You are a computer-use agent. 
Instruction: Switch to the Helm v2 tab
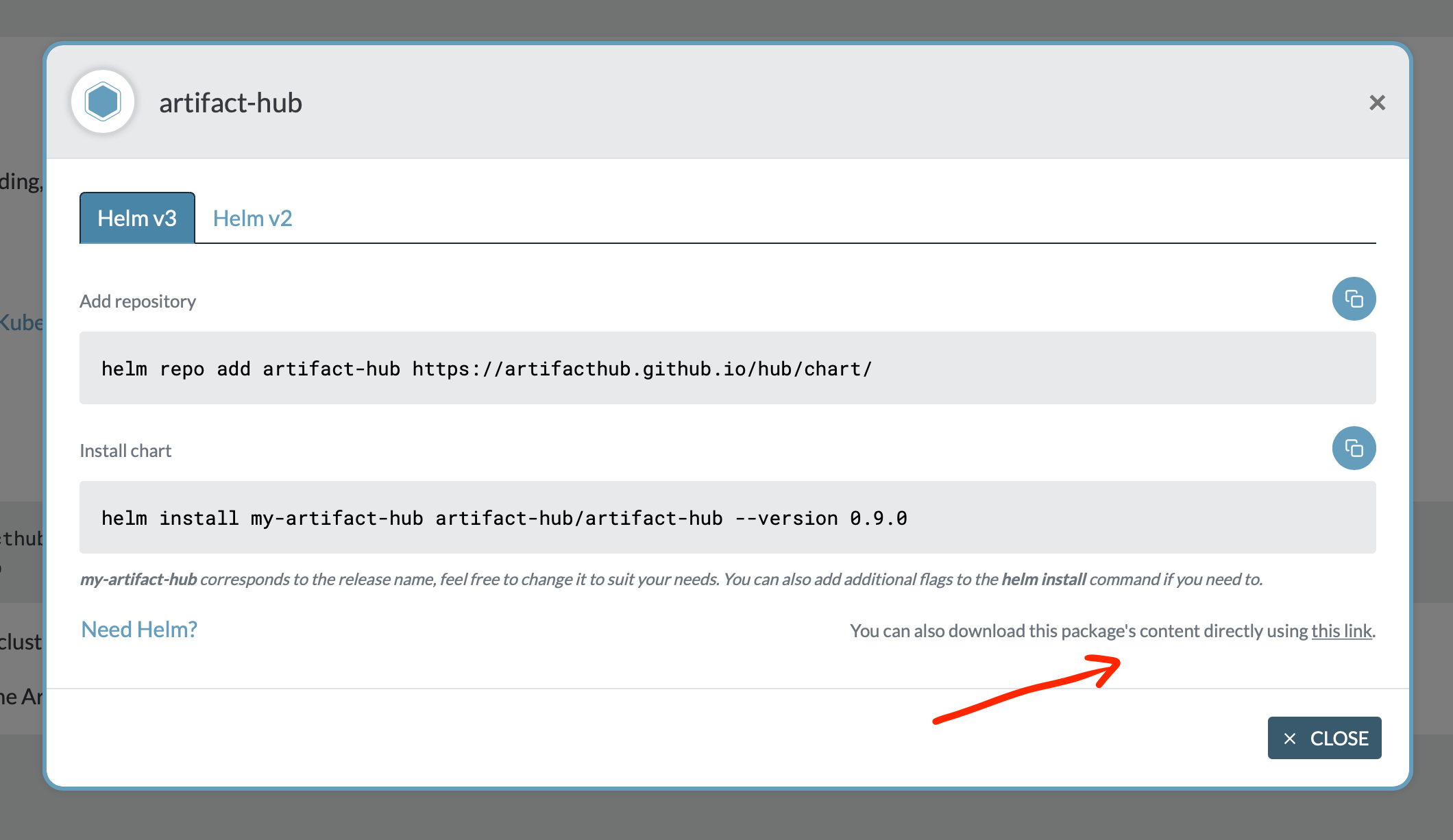pos(252,219)
